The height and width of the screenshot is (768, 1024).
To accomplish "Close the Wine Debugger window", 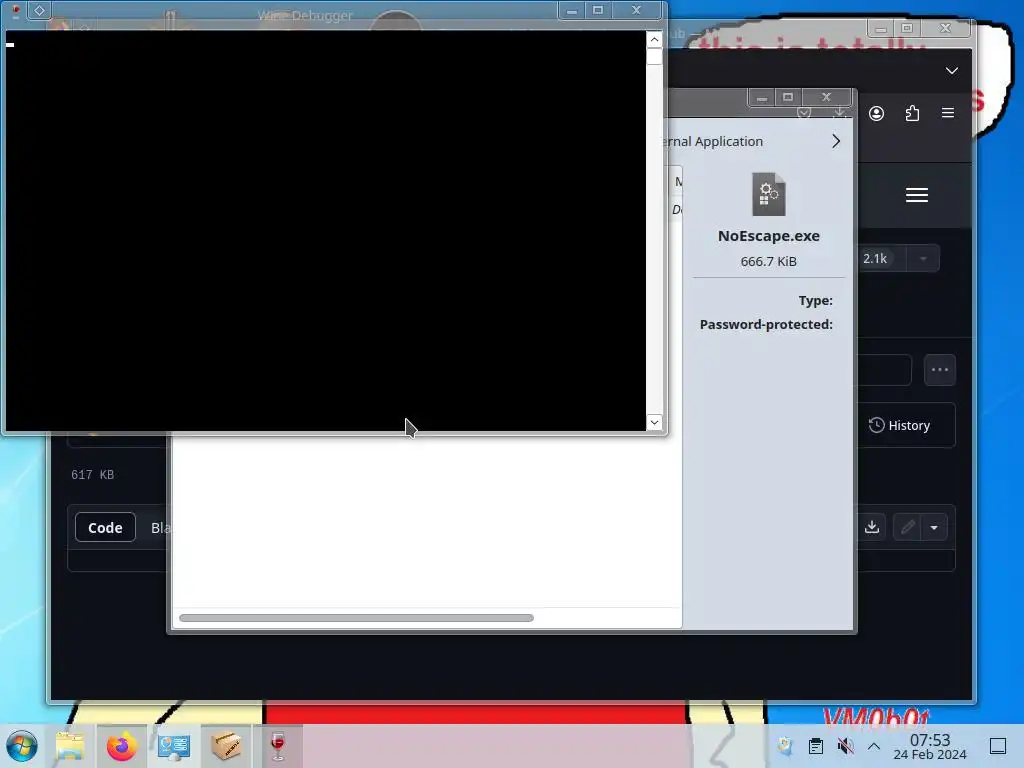I will point(636,10).
